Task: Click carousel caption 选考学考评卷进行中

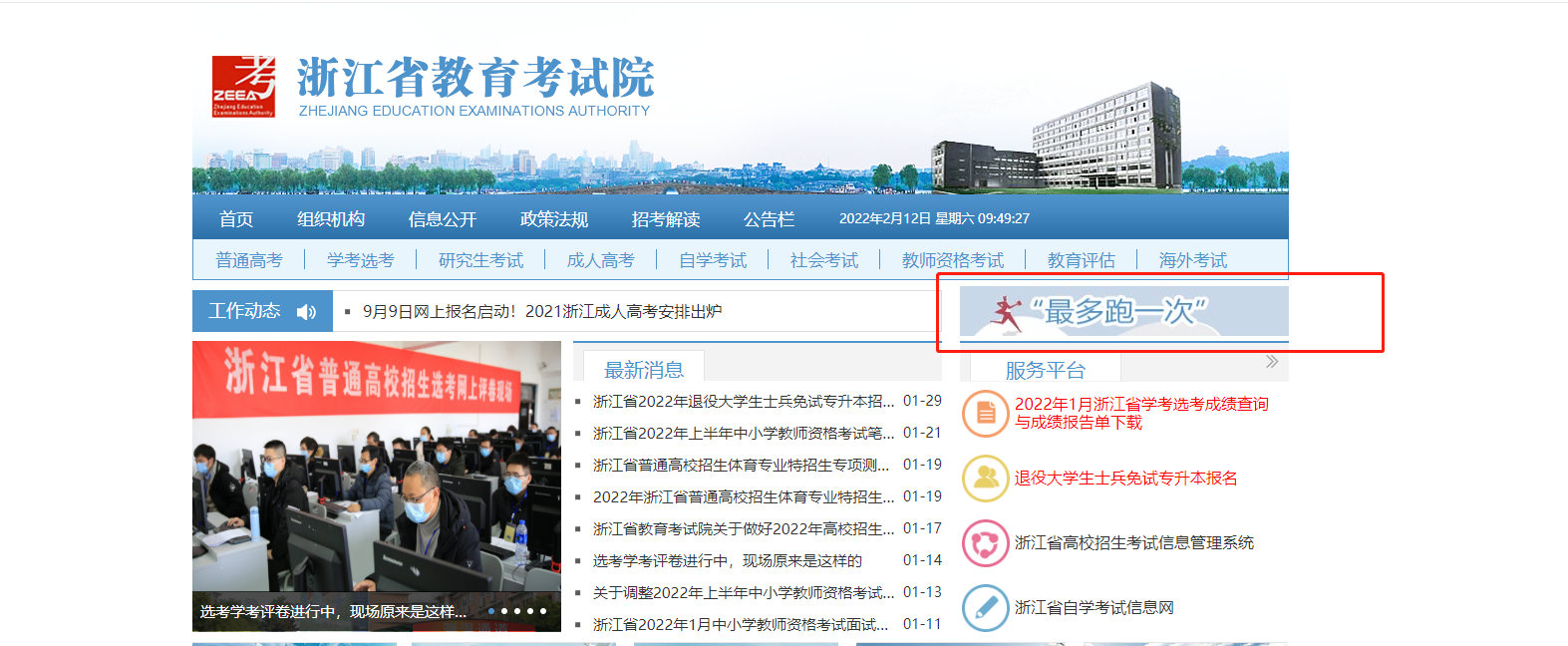Action: [333, 611]
